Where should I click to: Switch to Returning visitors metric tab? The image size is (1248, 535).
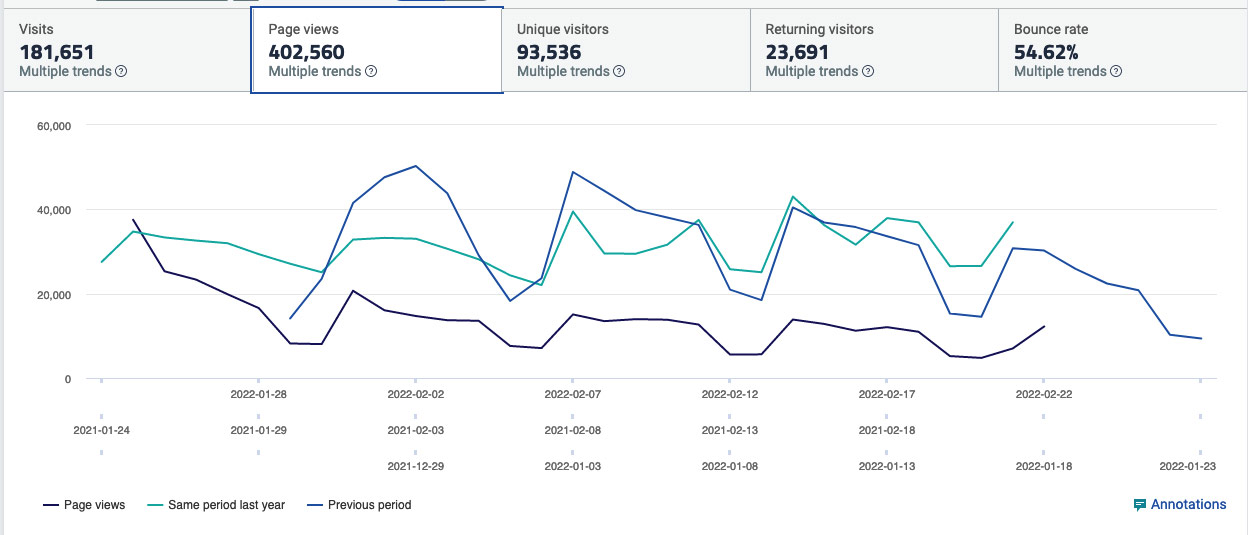coord(874,51)
